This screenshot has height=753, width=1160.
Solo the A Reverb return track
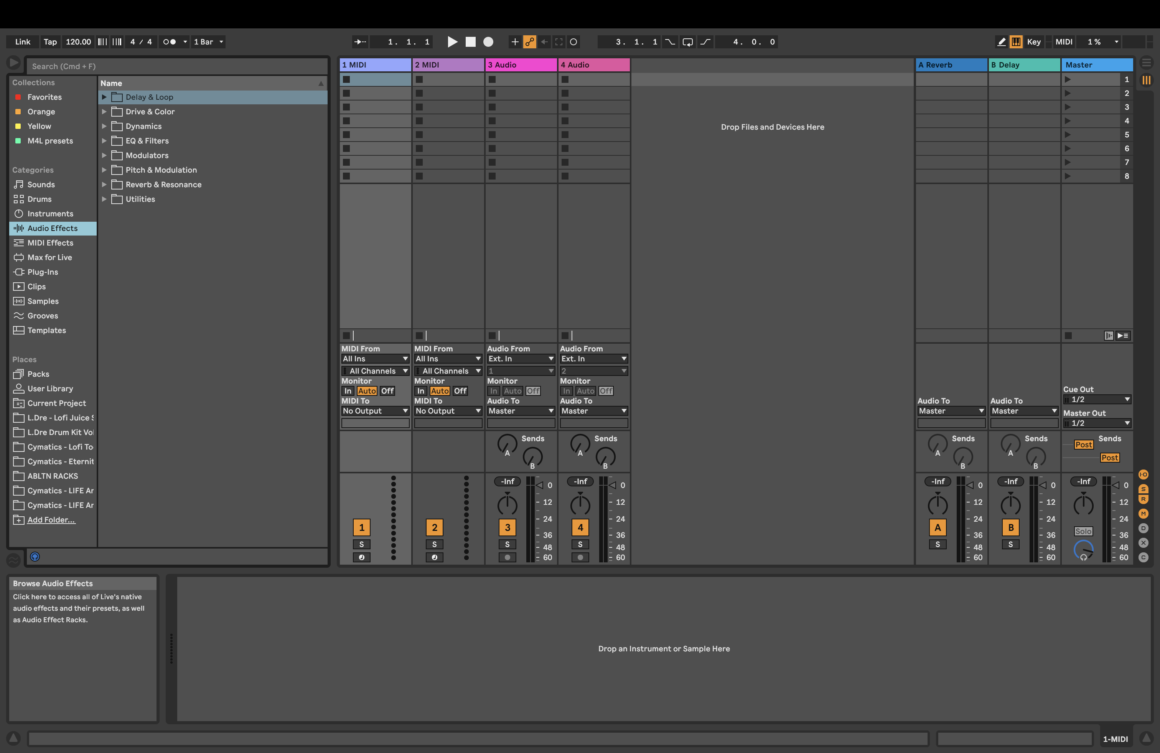click(x=937, y=544)
